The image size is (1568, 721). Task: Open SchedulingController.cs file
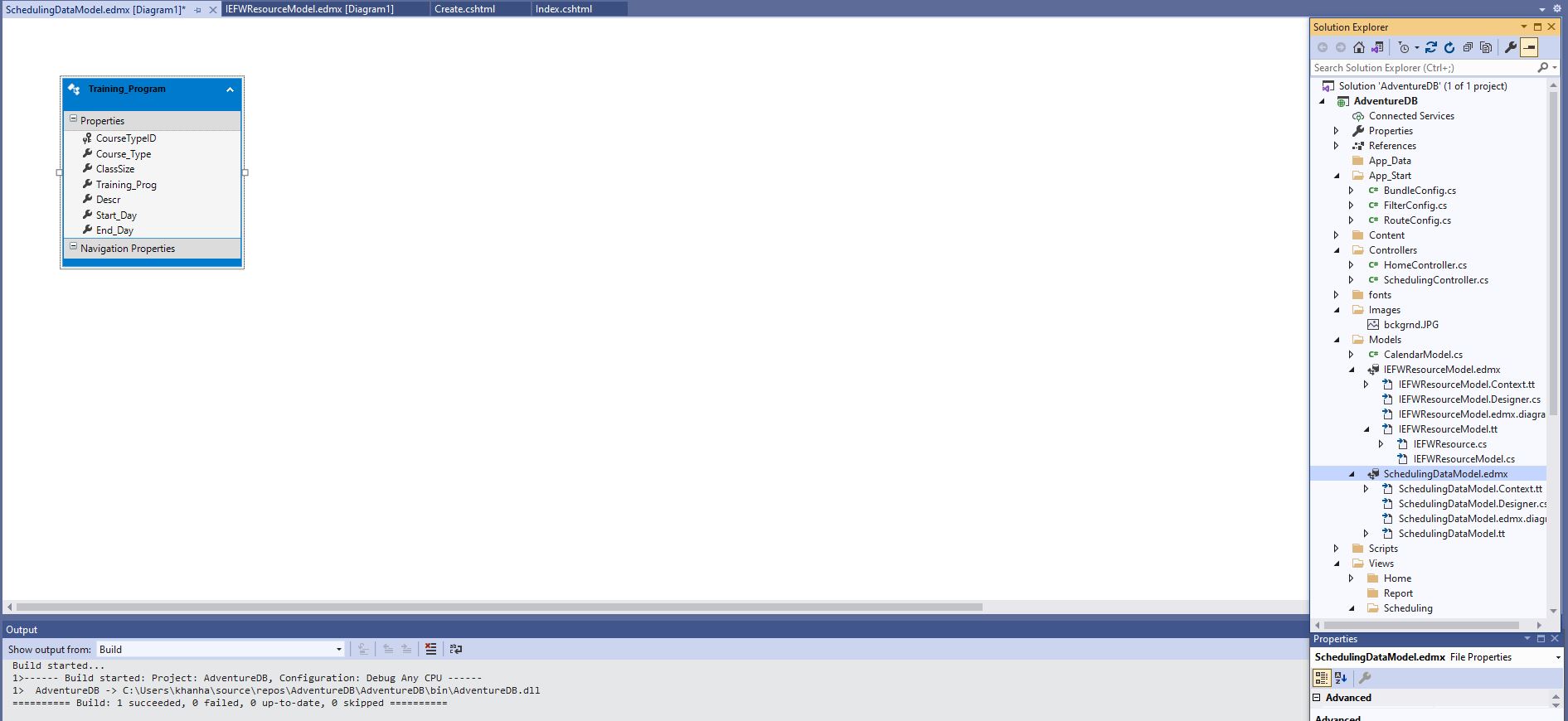[x=1435, y=280]
